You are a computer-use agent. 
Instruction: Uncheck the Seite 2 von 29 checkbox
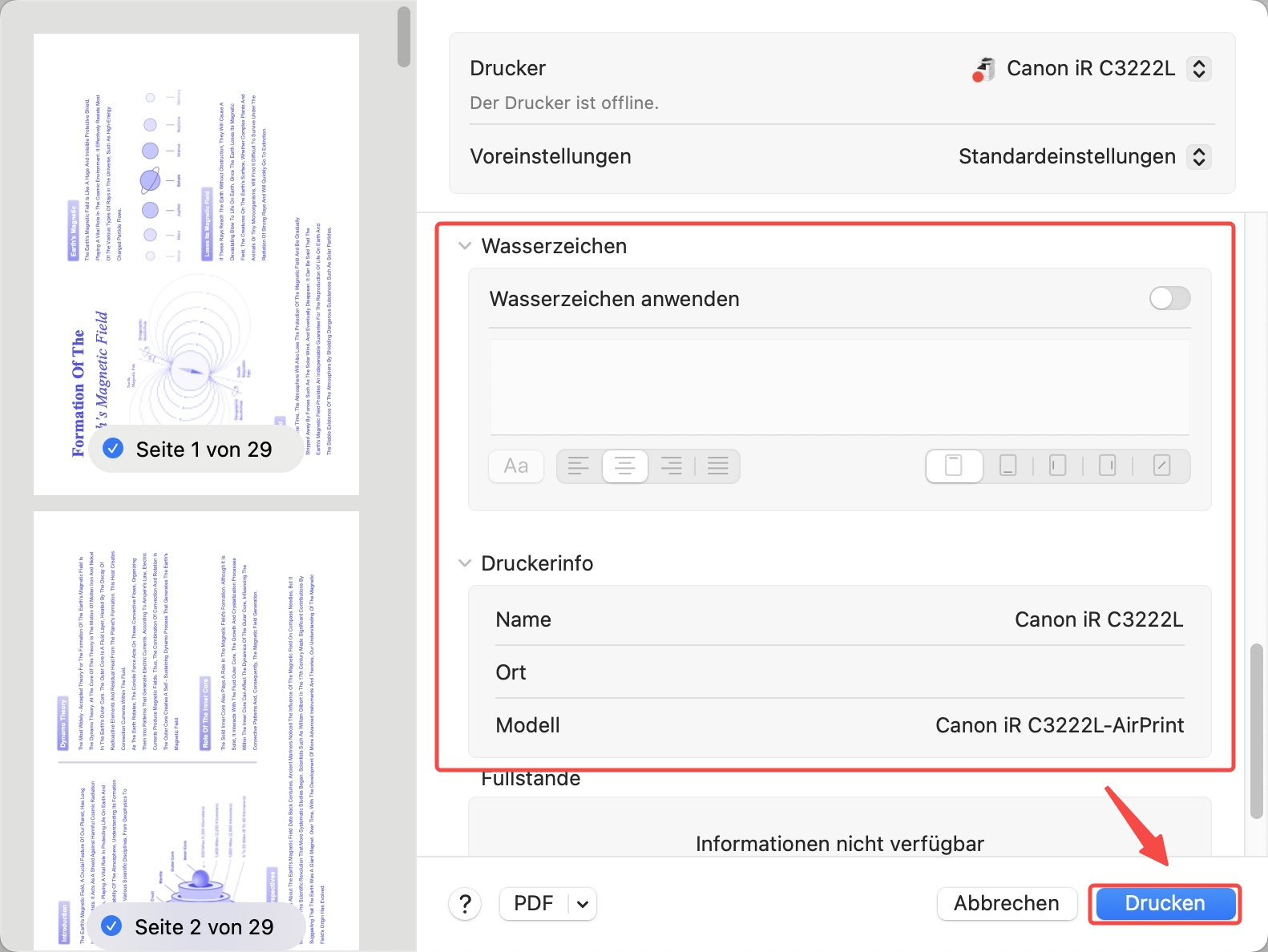tap(111, 926)
